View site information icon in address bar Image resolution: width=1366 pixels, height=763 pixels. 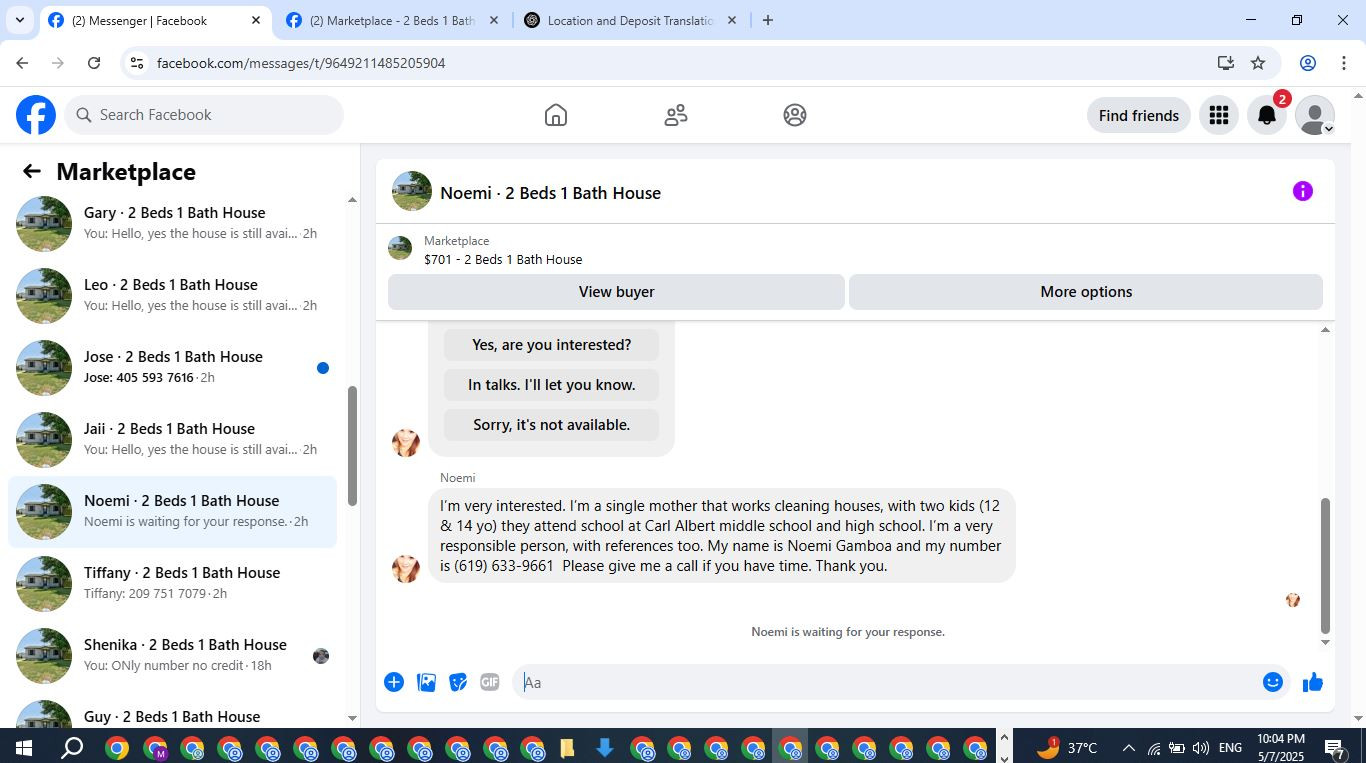tap(138, 63)
